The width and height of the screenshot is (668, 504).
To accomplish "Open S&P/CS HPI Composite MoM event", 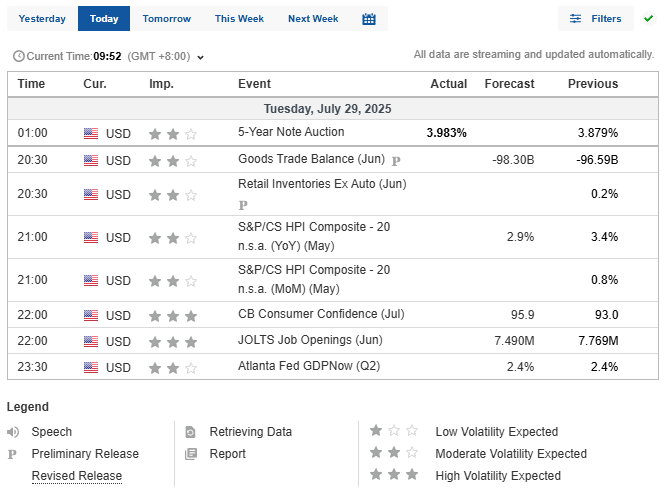I will (x=314, y=279).
